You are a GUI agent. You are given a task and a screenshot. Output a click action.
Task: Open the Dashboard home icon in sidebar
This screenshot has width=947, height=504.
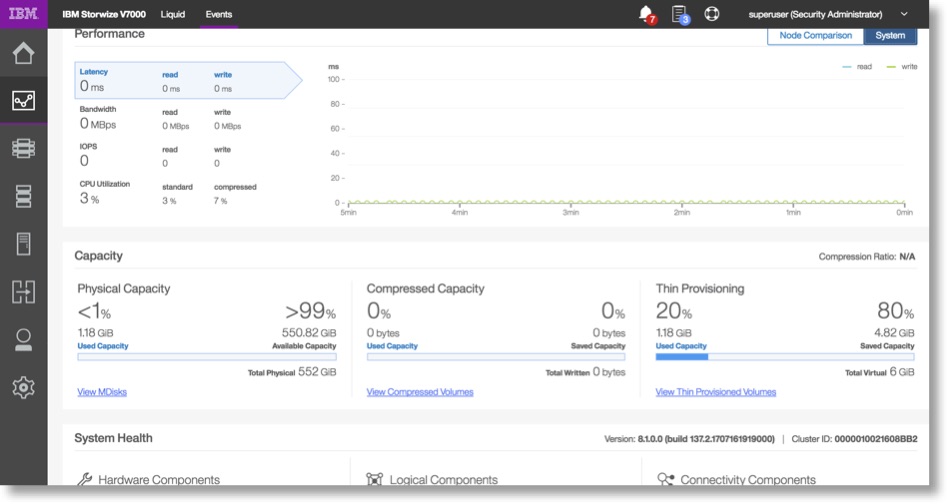point(23,54)
